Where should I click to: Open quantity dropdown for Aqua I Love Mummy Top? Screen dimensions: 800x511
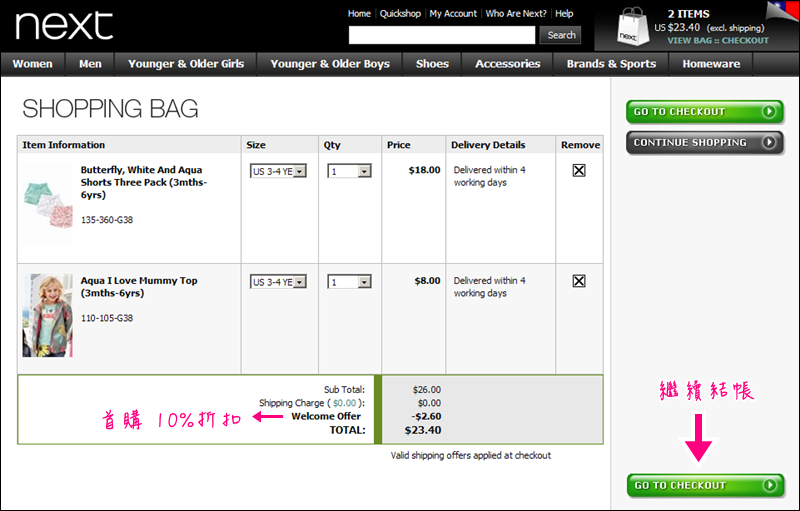(x=349, y=282)
